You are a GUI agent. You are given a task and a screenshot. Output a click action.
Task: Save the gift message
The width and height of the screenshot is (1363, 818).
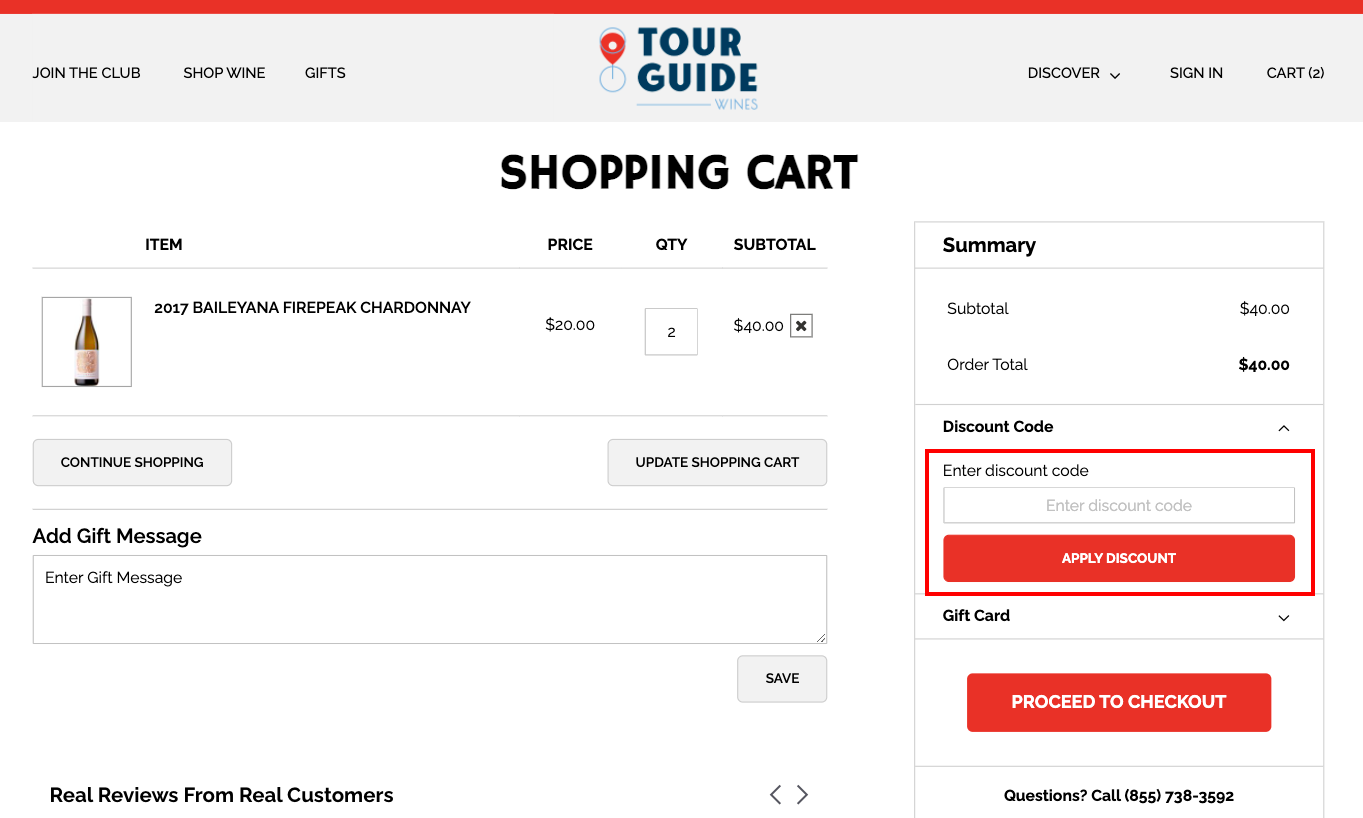(x=782, y=678)
